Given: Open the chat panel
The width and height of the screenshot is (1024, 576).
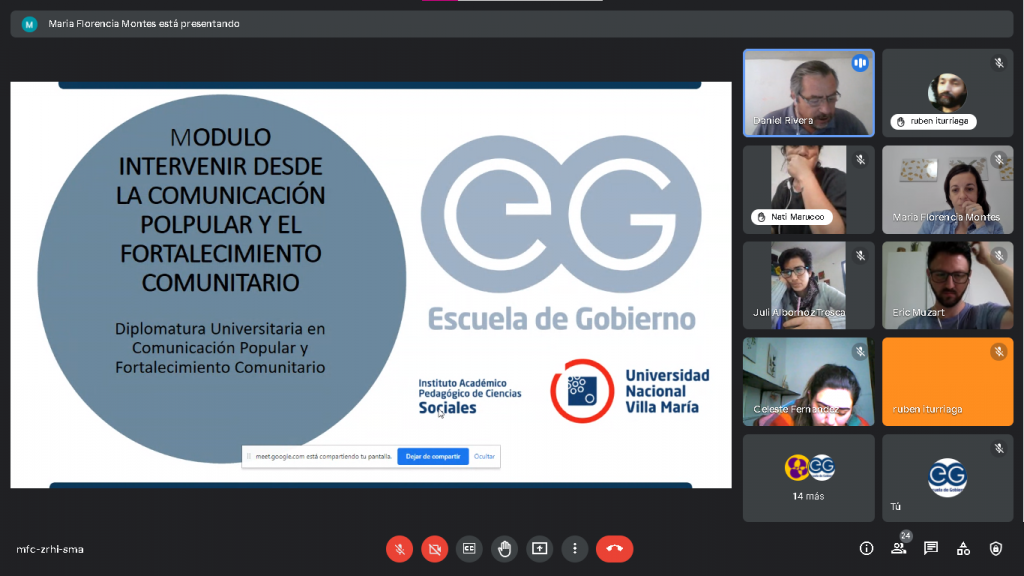Looking at the screenshot, I should click(x=931, y=548).
